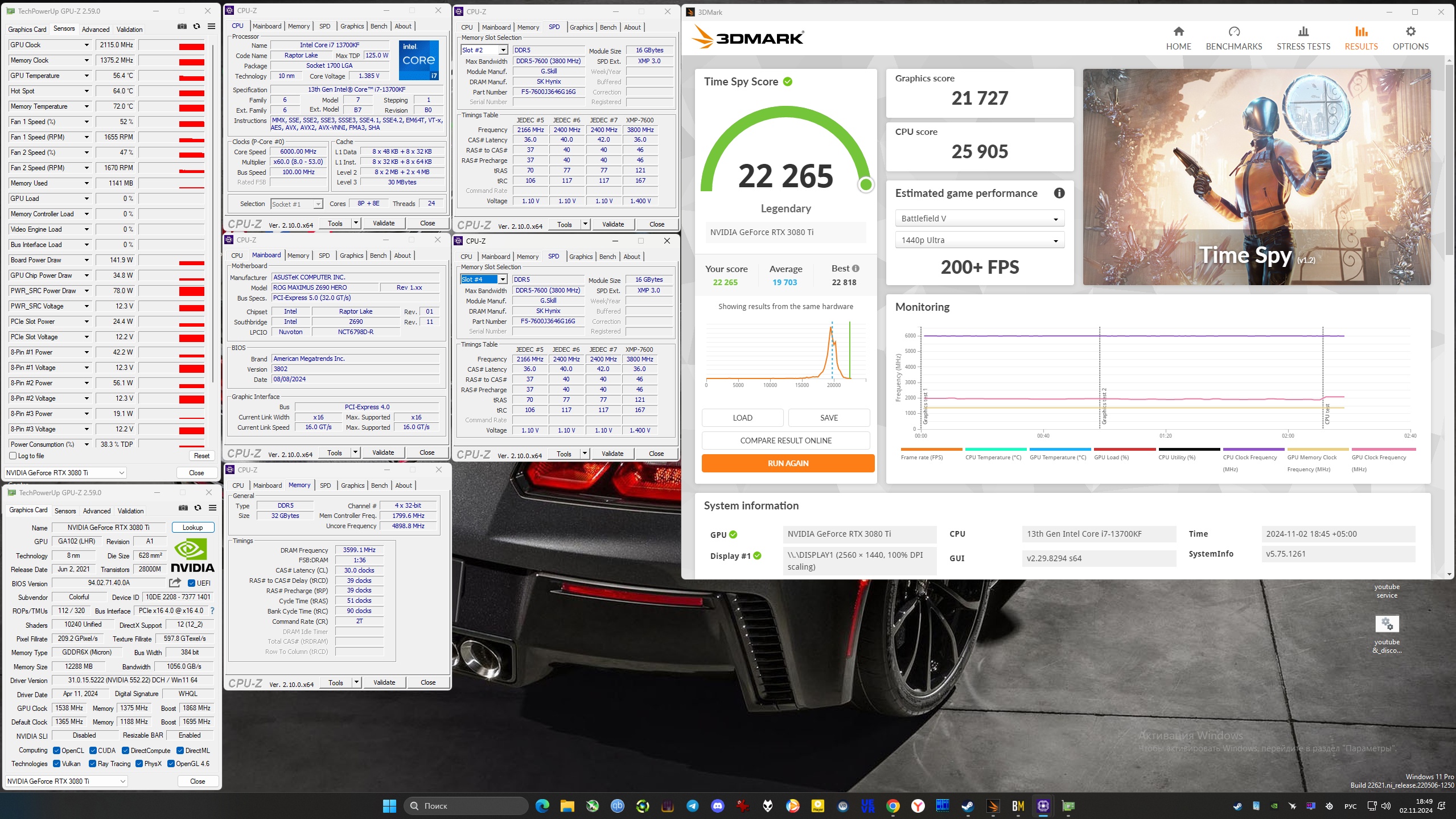Open About tab in CPU-Z Mainboard window
The width and height of the screenshot is (1456, 819).
402,256
